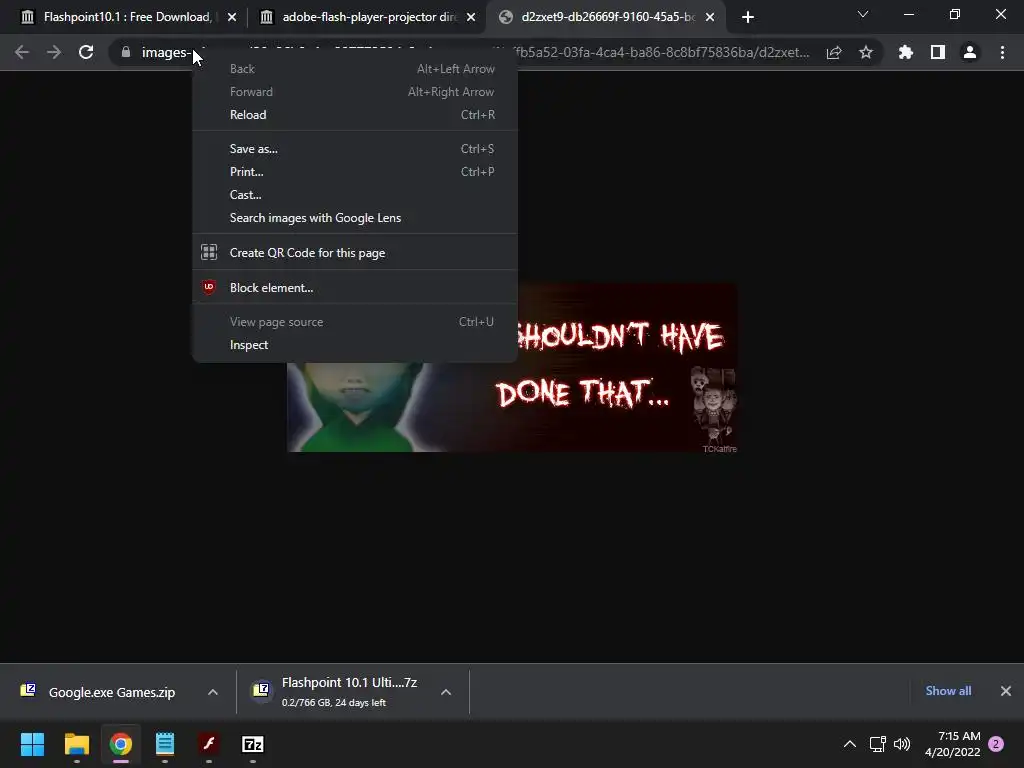1024x768 pixels.
Task: Click the browser back arrow
Action: [22, 52]
